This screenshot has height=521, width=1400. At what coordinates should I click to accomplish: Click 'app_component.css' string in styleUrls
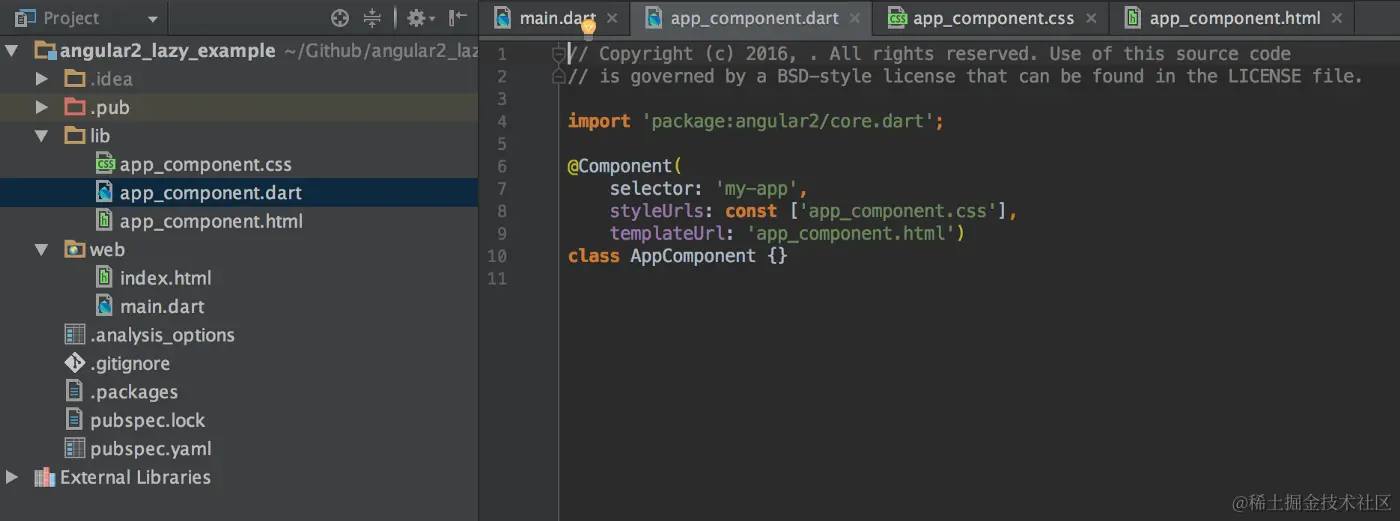point(902,211)
